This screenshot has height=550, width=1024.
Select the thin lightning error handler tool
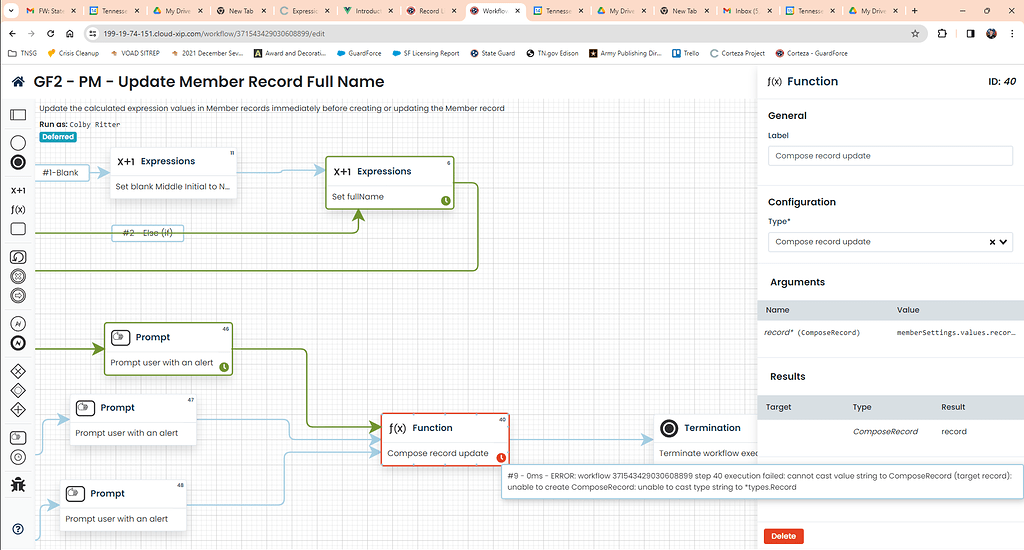[18, 323]
